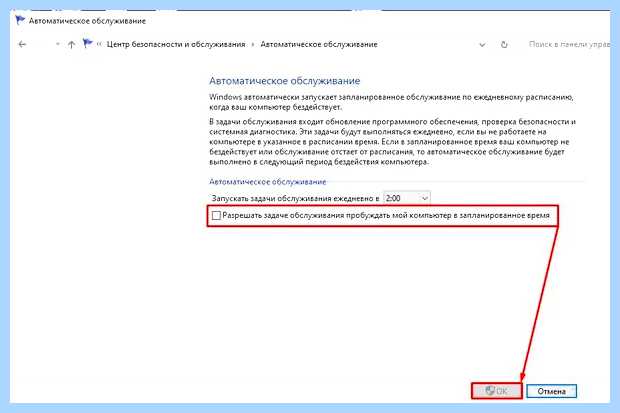620x413 pixels.
Task: Open recent locations chevron beside navigation arrows
Action: click(x=58, y=44)
